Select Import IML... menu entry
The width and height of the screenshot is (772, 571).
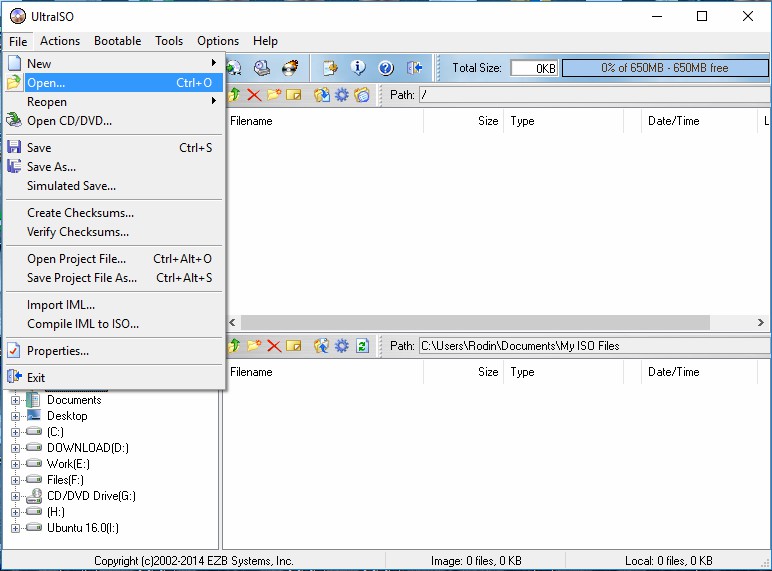(114, 305)
